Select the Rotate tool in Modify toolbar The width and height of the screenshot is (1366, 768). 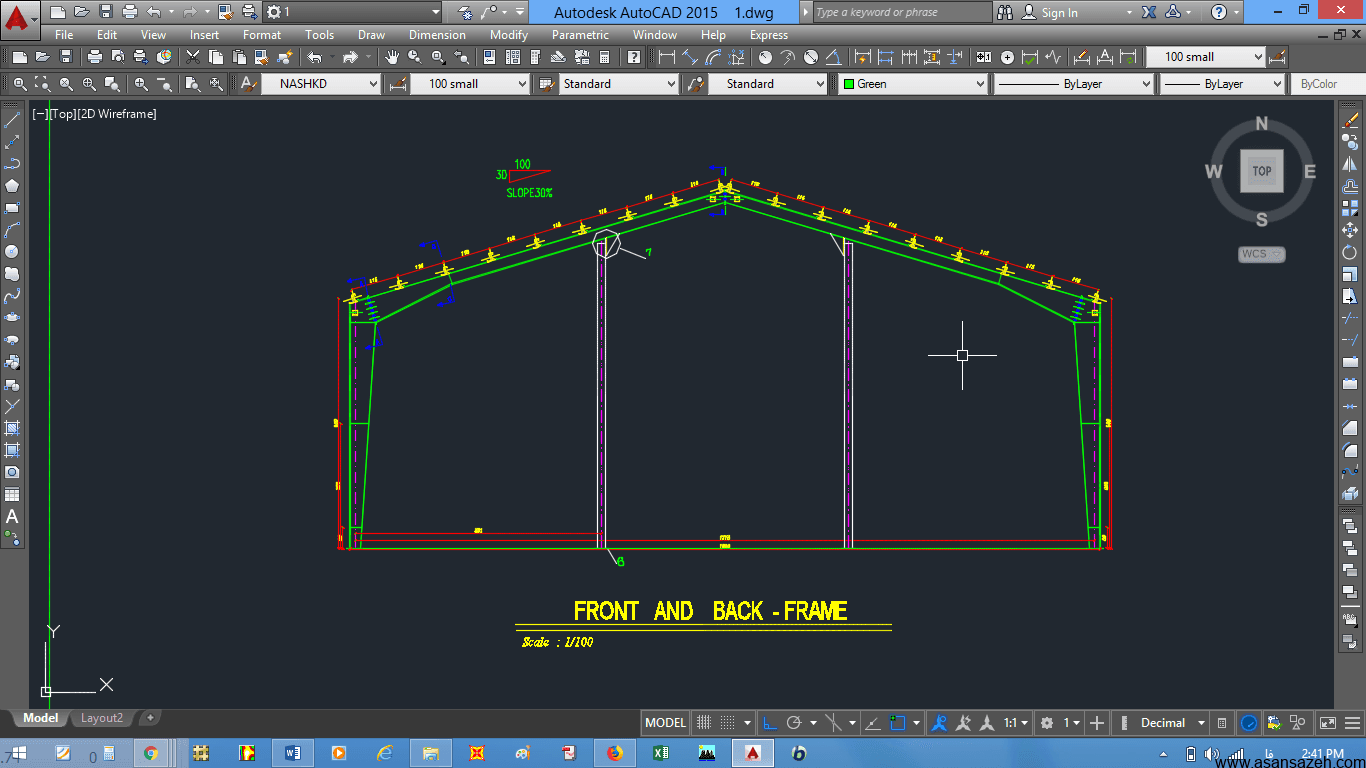click(1350, 252)
